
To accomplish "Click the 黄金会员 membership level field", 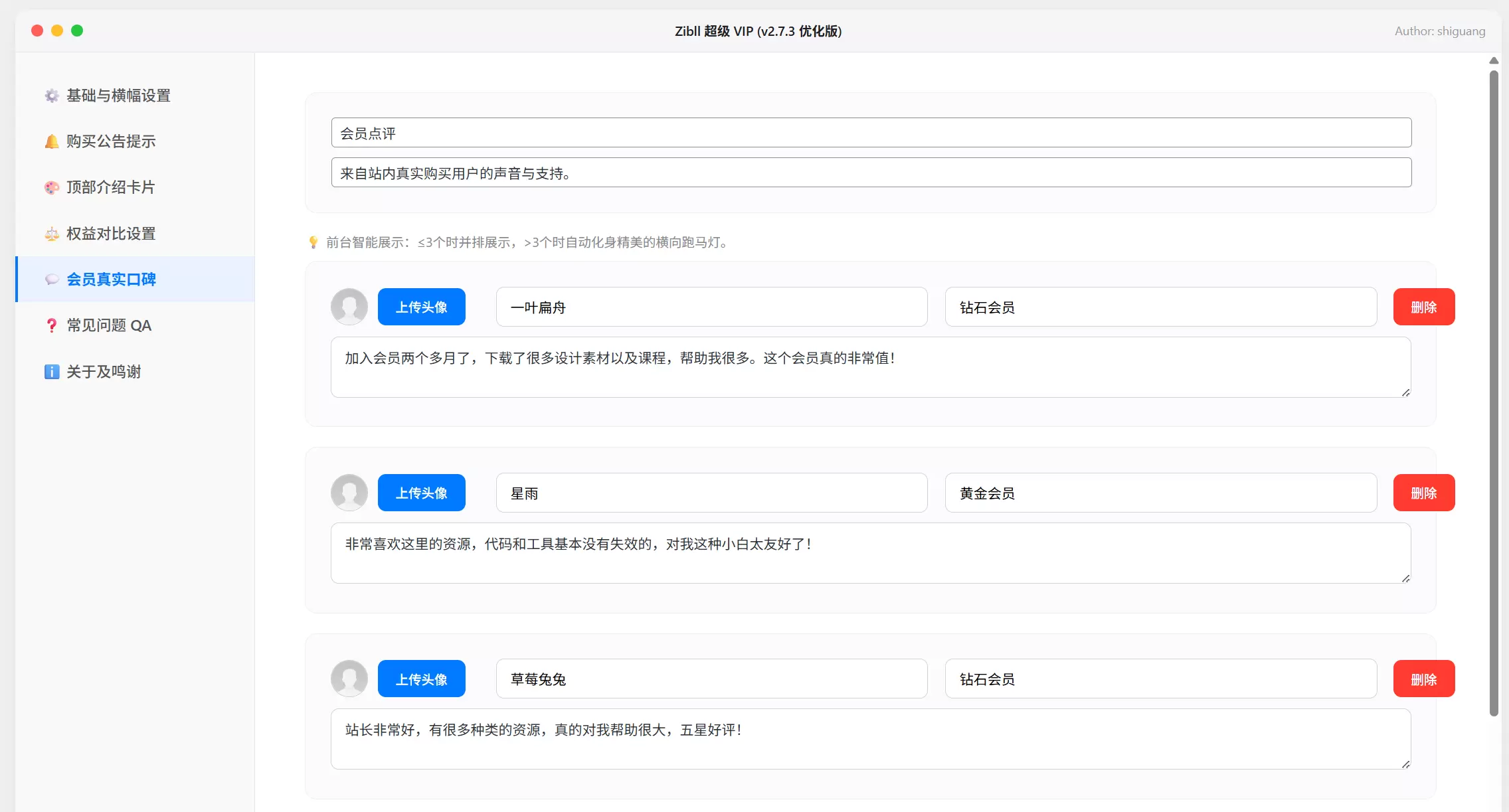I will [x=1161, y=493].
